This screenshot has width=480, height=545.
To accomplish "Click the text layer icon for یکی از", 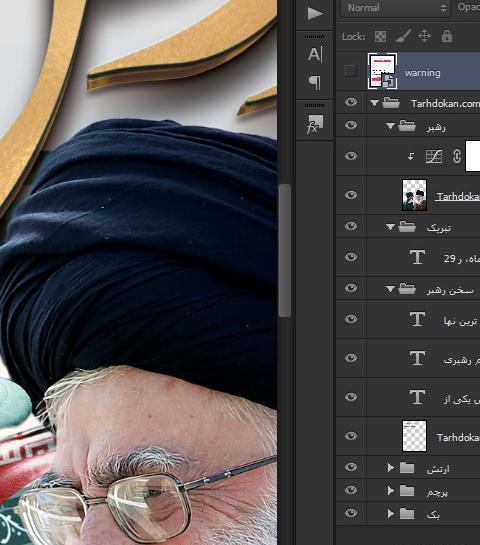I will (x=417, y=397).
